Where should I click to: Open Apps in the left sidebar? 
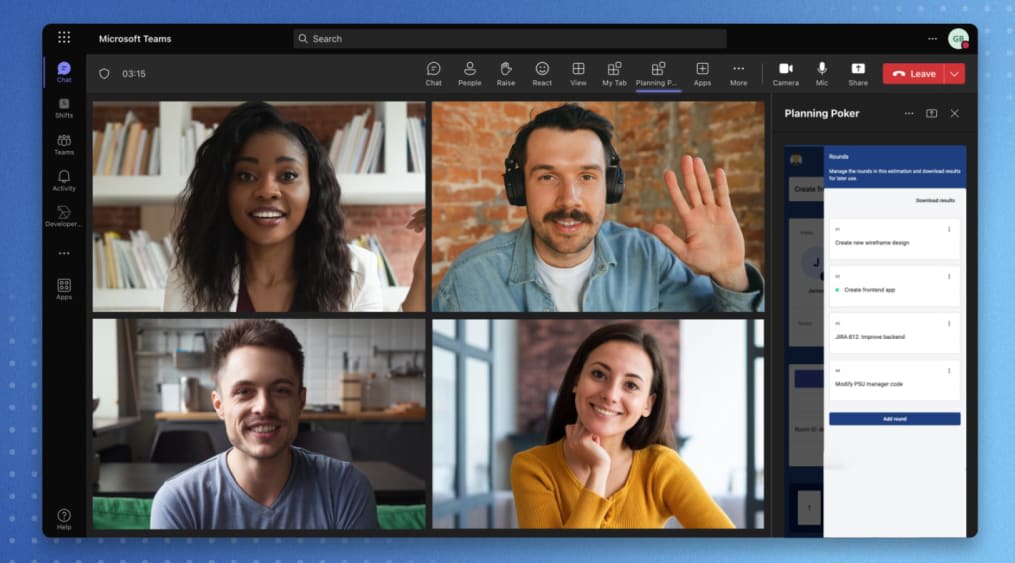click(x=64, y=289)
